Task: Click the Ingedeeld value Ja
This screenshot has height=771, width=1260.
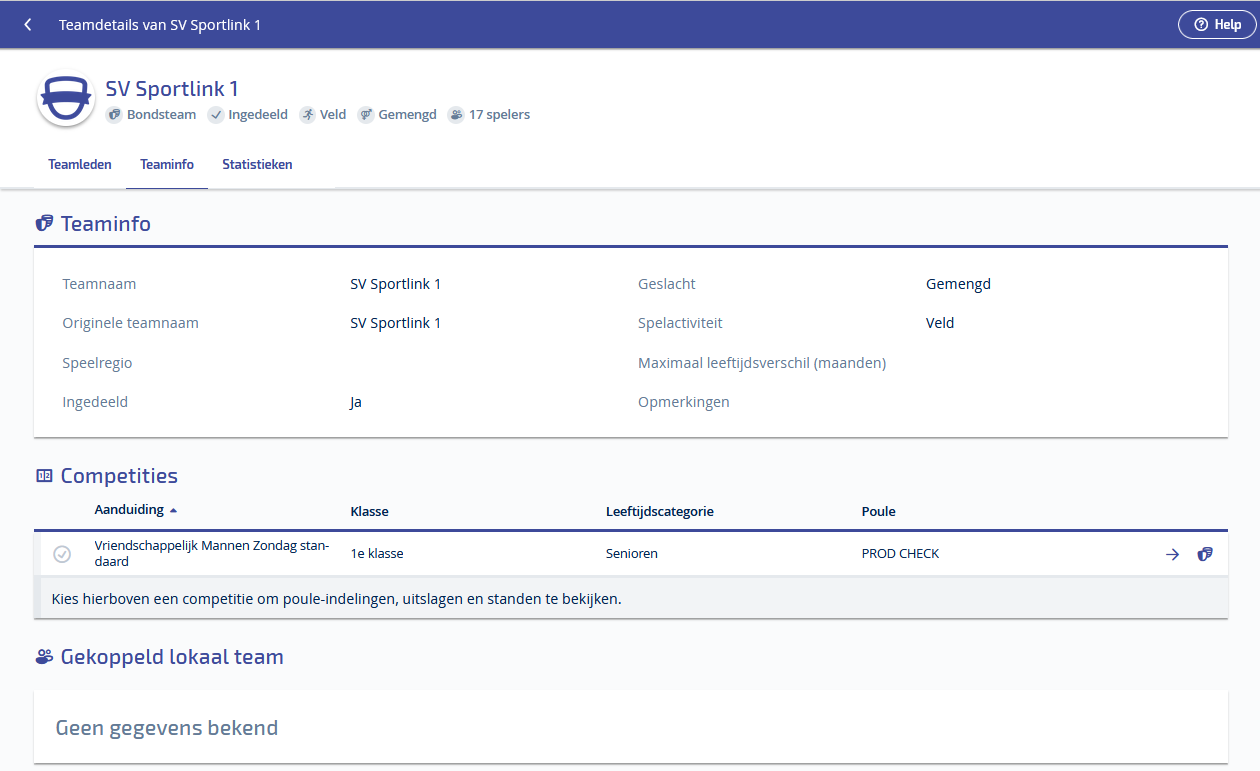Action: tap(356, 402)
